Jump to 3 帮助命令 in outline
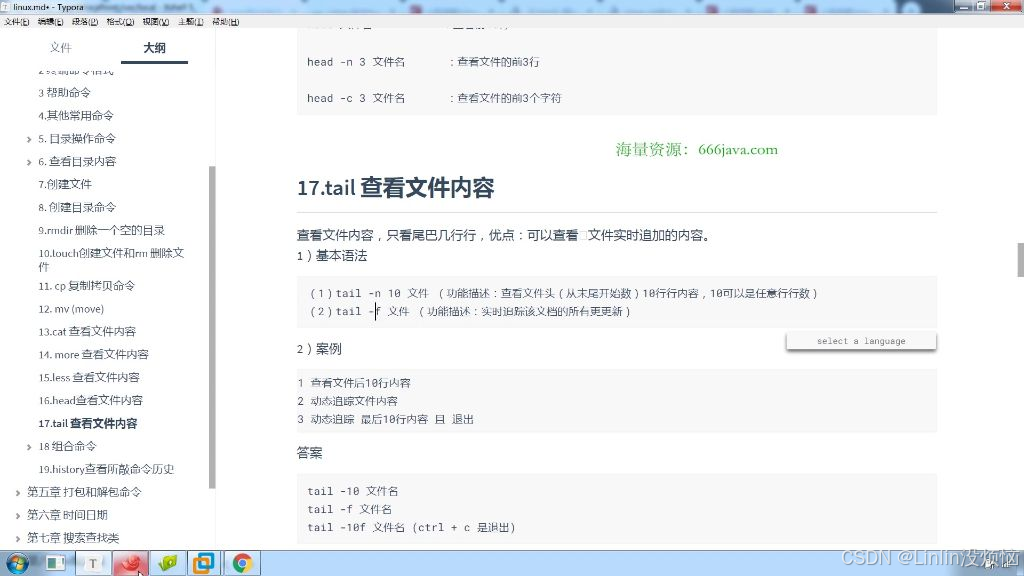 click(x=64, y=93)
